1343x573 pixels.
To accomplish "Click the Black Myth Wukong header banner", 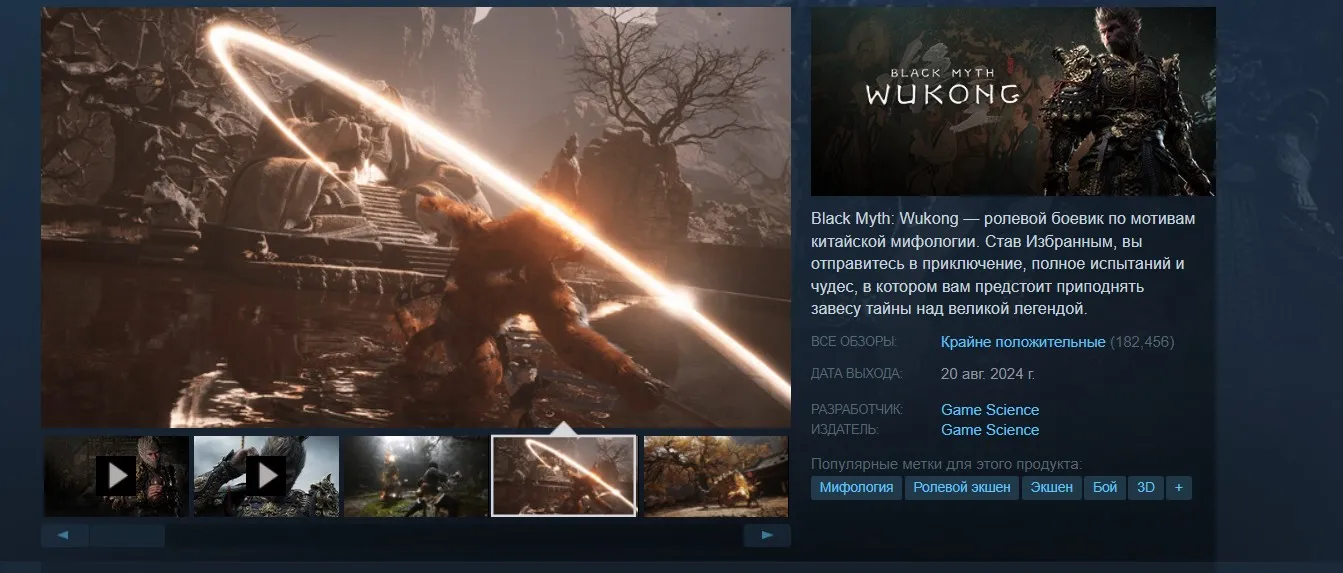I will [1013, 101].
